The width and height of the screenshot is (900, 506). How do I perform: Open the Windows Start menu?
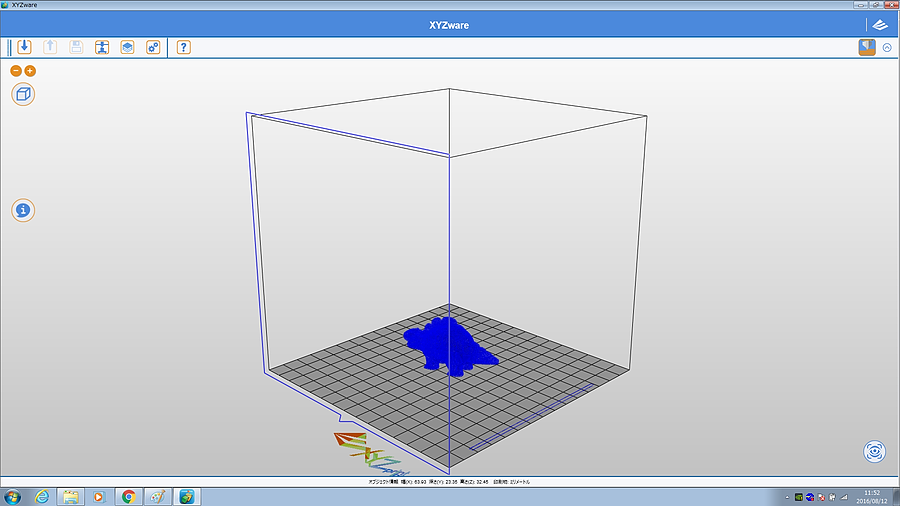tap(12, 496)
